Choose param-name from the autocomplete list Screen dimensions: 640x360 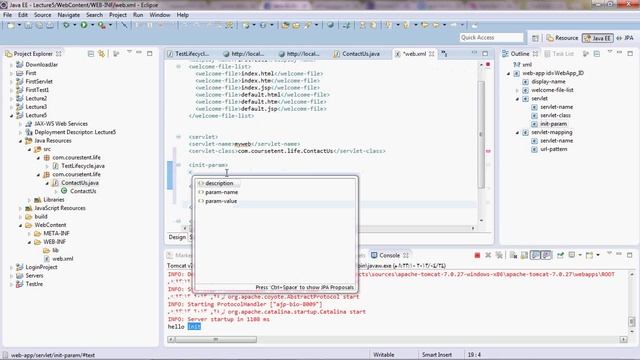point(221,192)
